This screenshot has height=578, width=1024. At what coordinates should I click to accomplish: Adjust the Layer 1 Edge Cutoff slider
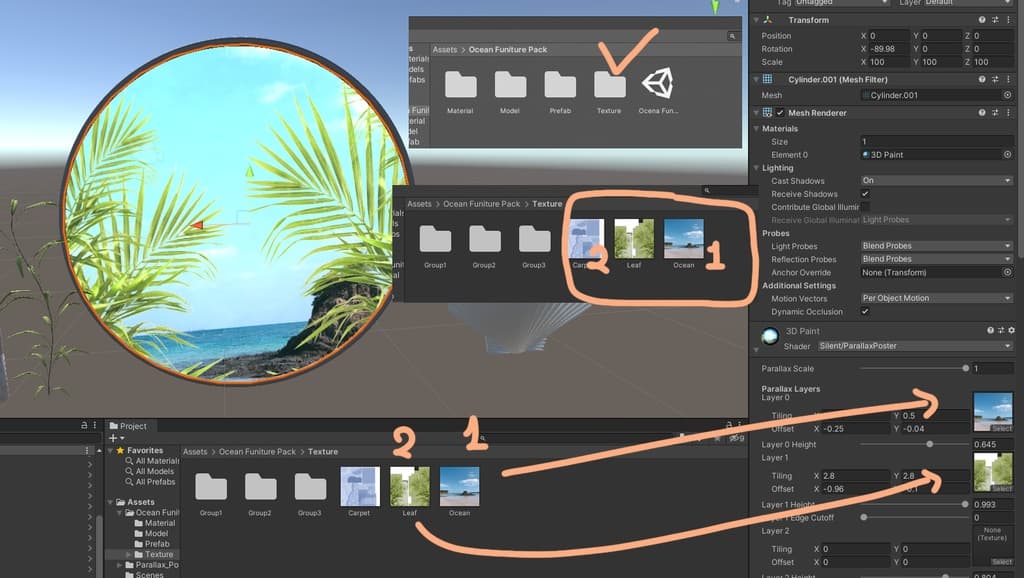coord(914,517)
